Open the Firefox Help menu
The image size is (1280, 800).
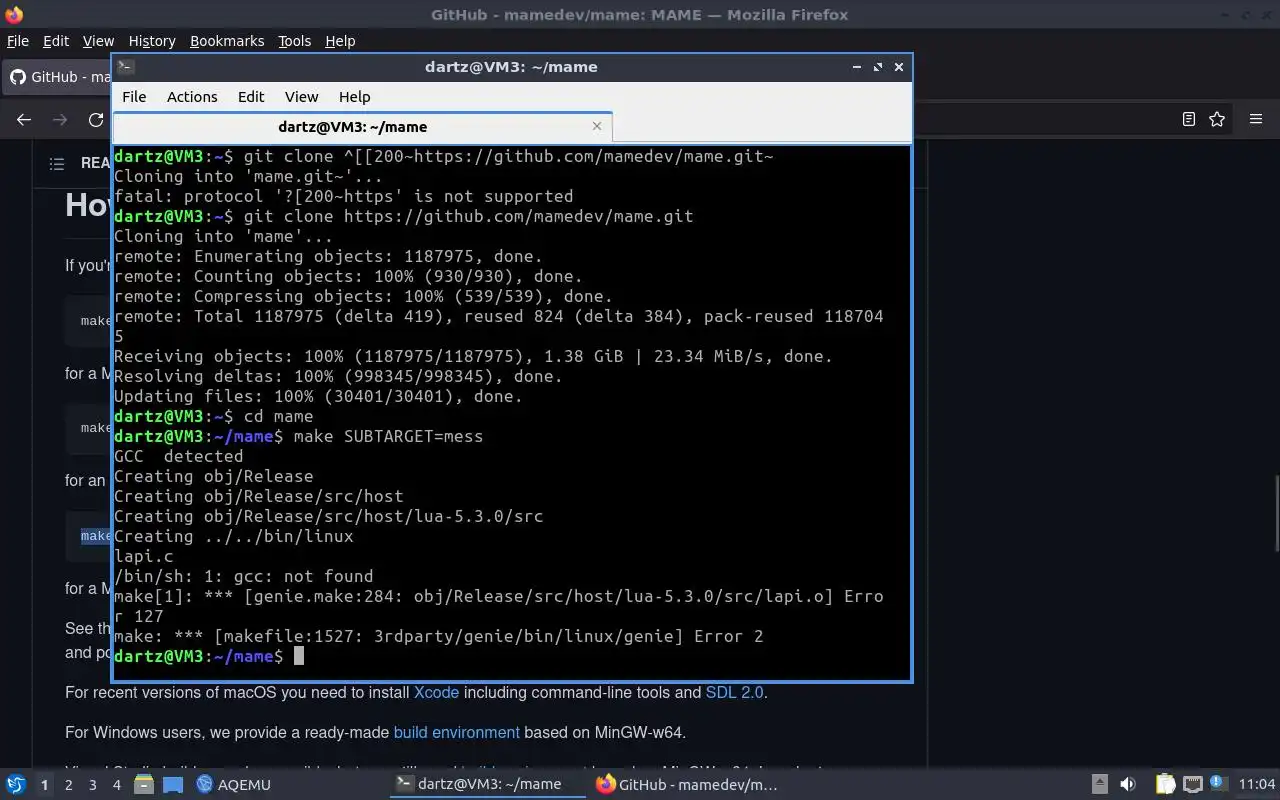(x=340, y=41)
